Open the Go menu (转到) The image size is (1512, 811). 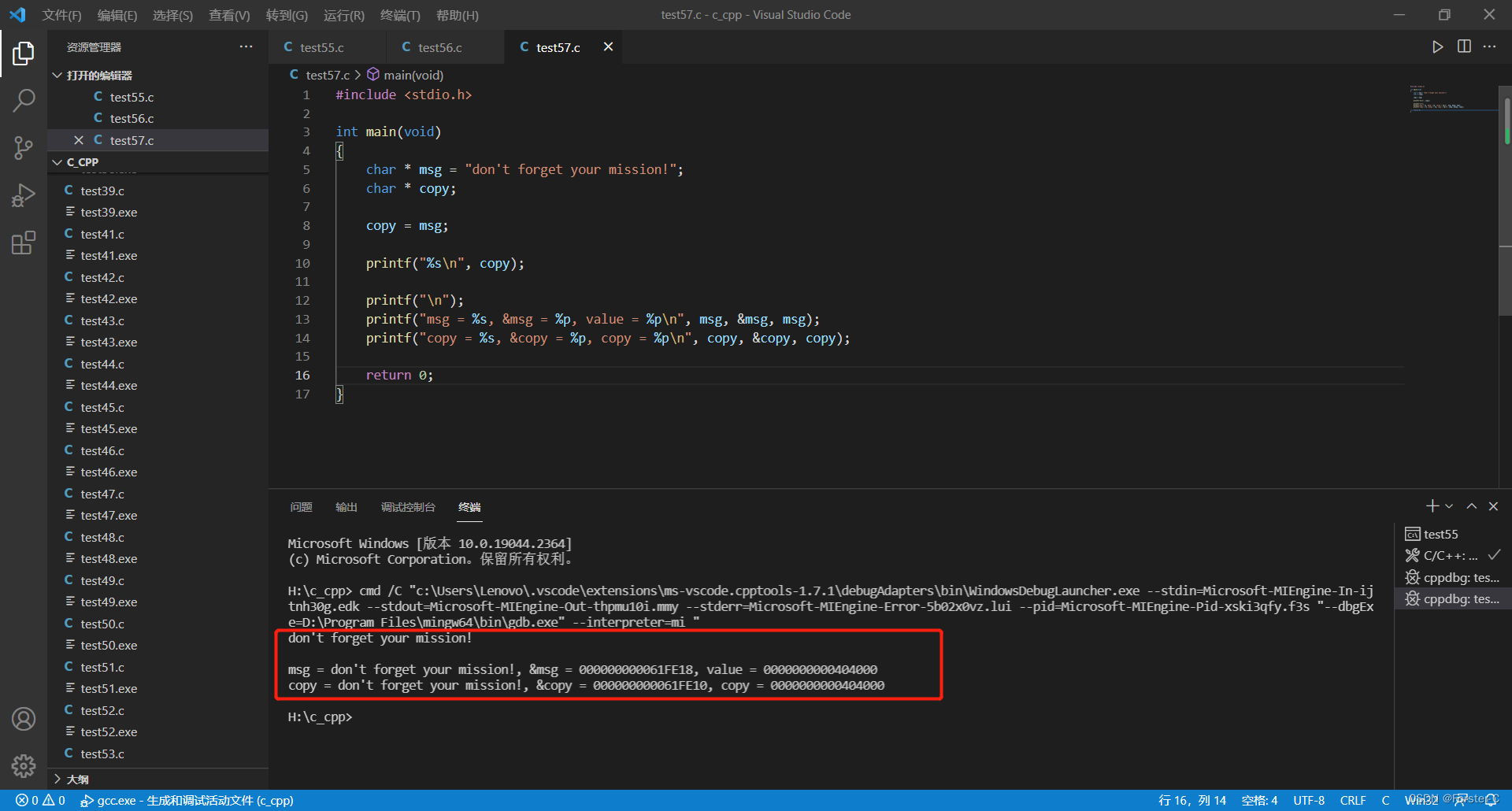tap(287, 15)
